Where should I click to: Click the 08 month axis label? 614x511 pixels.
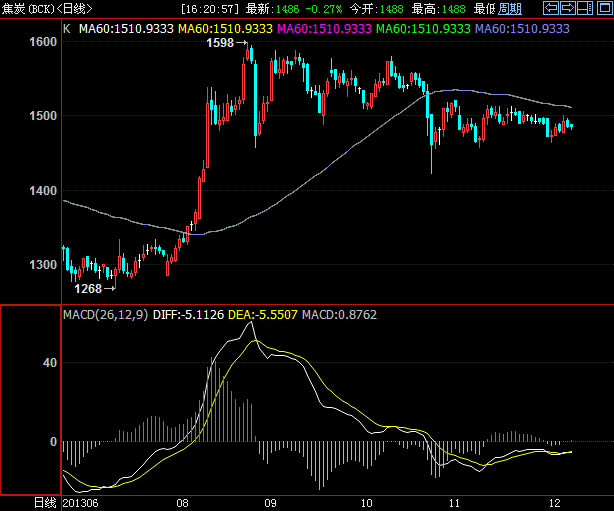[x=182, y=503]
